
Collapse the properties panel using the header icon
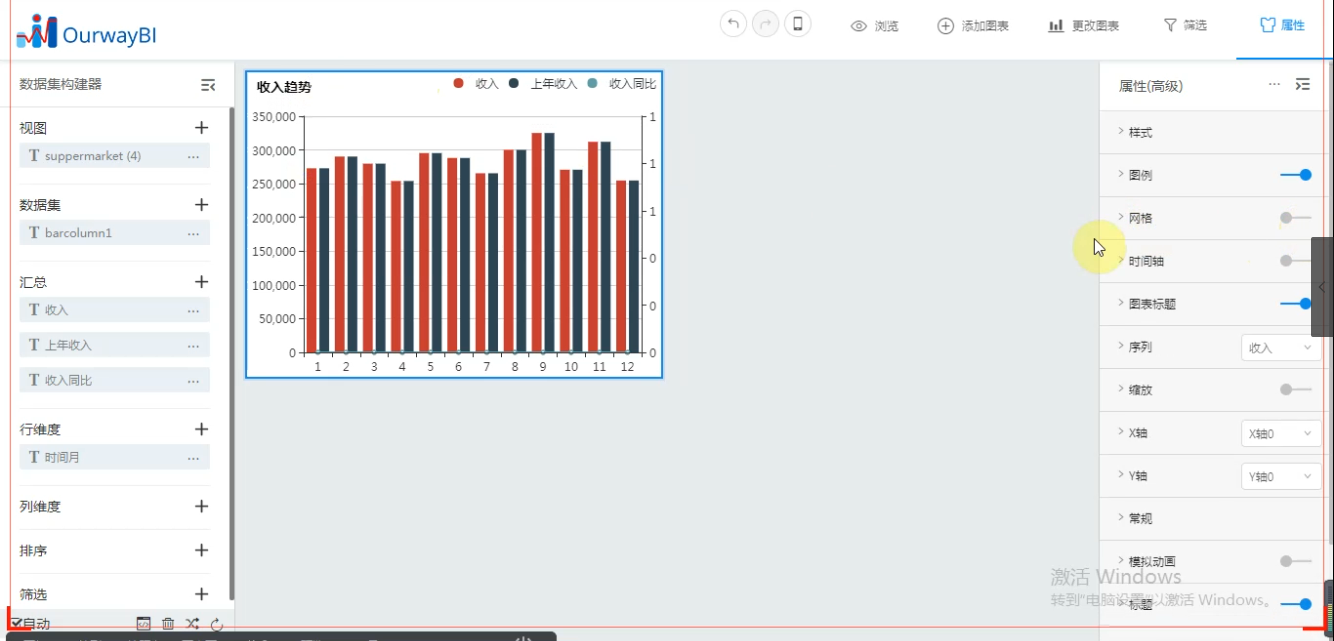pos(1302,85)
